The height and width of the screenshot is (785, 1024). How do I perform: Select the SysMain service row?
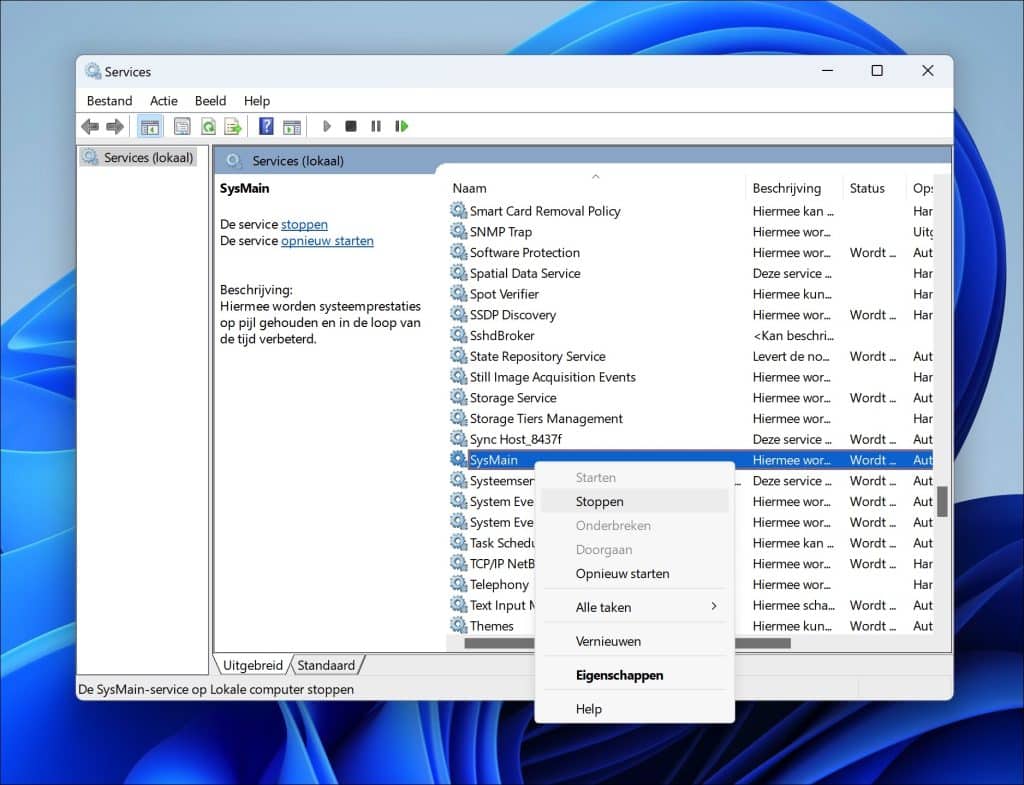pyautogui.click(x=690, y=460)
